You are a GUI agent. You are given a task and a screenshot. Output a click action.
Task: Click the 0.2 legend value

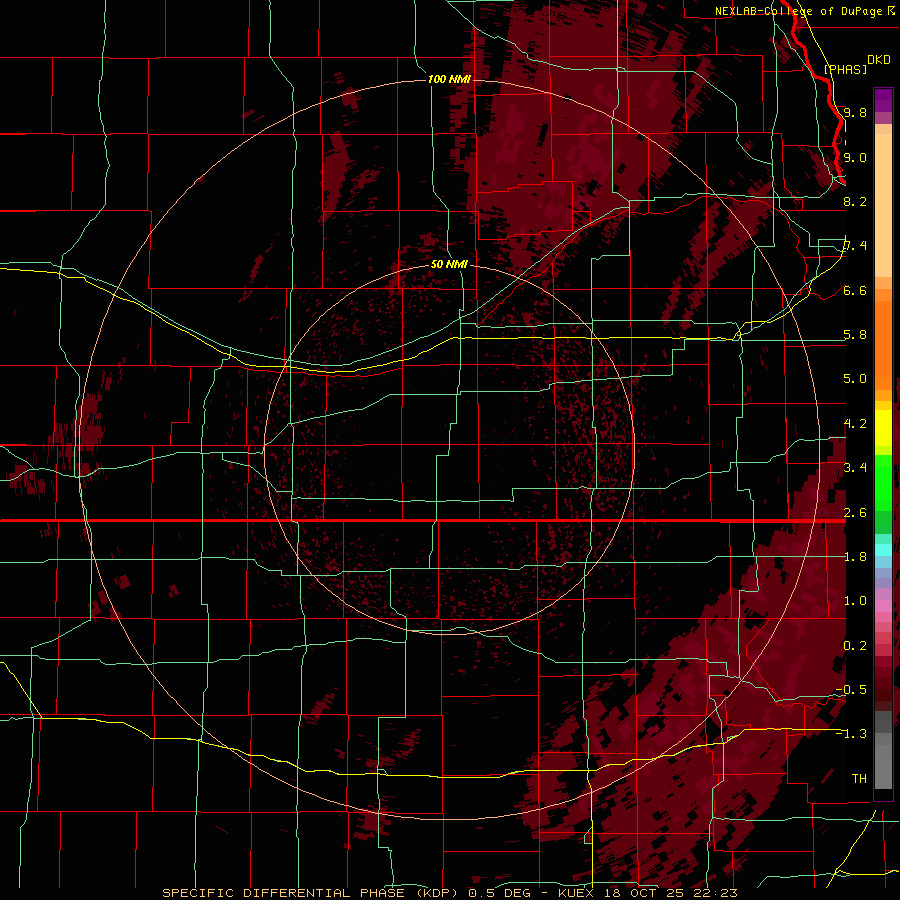tap(855, 646)
